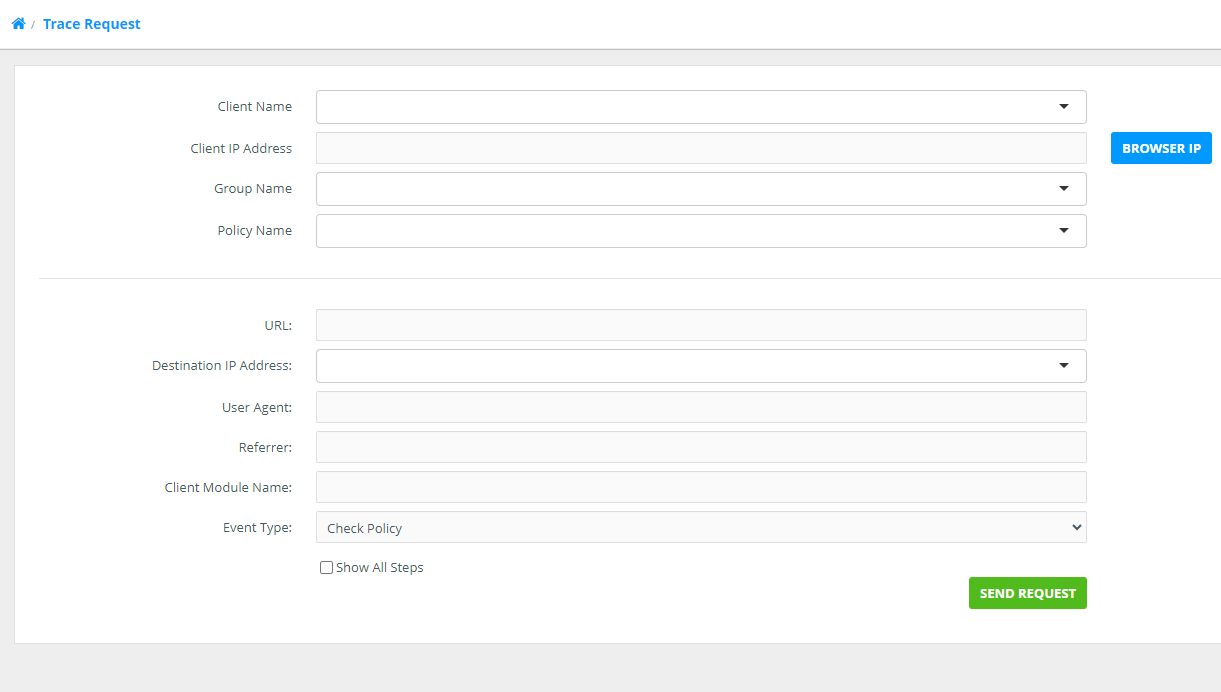This screenshot has width=1221, height=692.
Task: Click the home icon in the breadcrumb
Action: click(18, 24)
